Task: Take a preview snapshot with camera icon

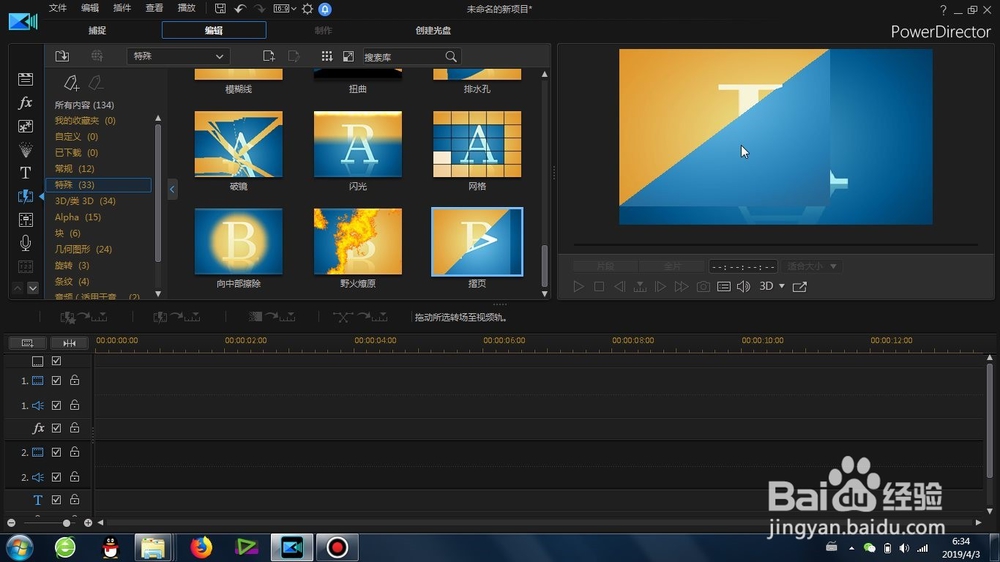Action: 703,286
